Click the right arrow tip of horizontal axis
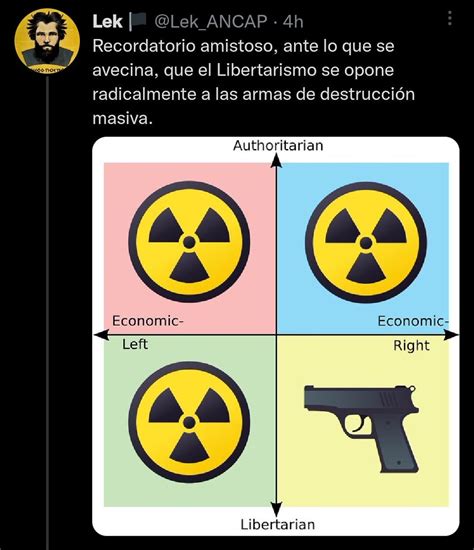Screen dimensions: 474x550 [451, 335]
